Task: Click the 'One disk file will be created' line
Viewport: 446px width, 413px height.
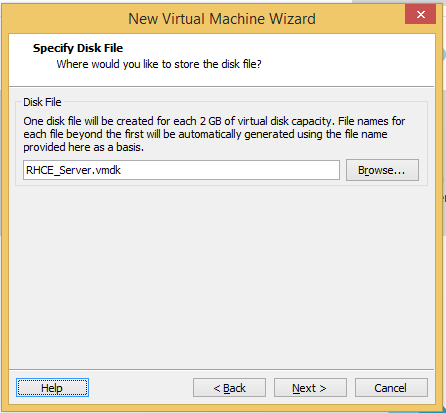Action: coord(214,121)
